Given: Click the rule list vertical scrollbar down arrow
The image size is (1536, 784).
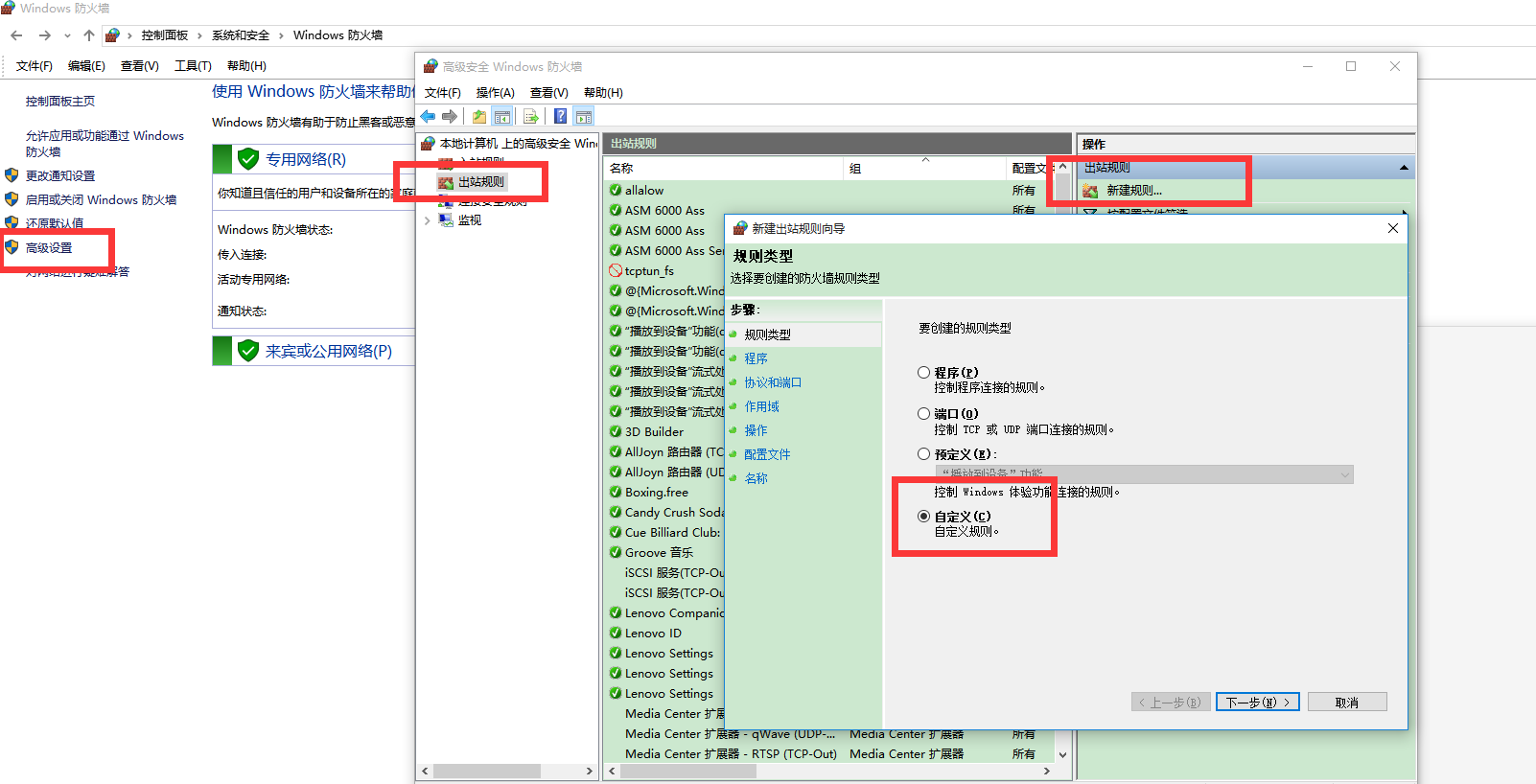Looking at the screenshot, I should (x=1062, y=754).
